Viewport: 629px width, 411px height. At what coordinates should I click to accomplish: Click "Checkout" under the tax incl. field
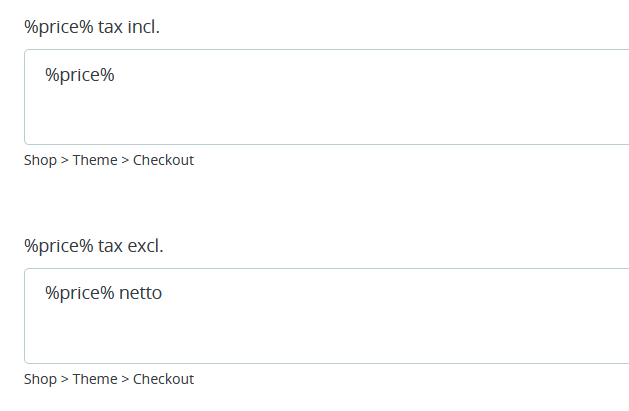163,160
